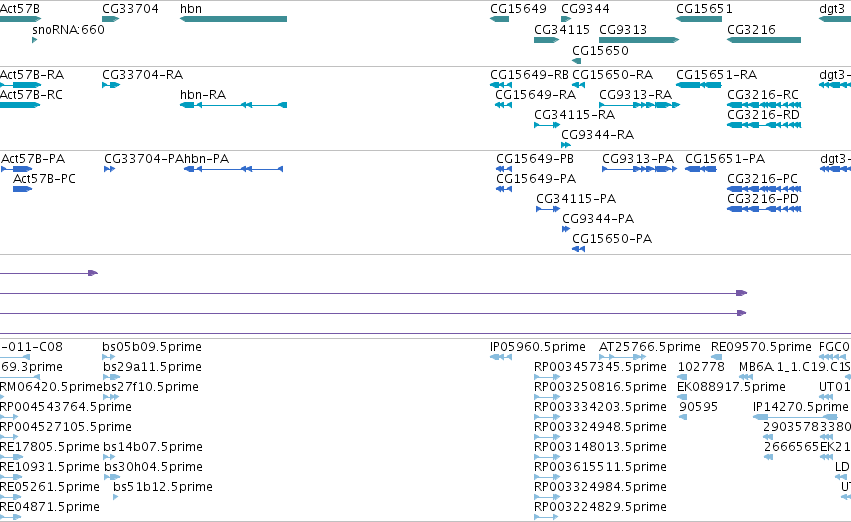Click the hbn-RA transcript glyph

233,105
